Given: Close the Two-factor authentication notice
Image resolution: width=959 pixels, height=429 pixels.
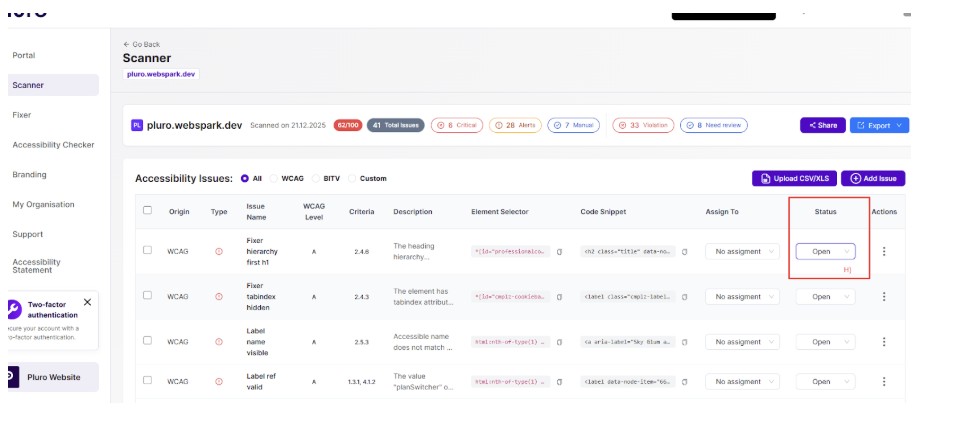Looking at the screenshot, I should pos(87,302).
